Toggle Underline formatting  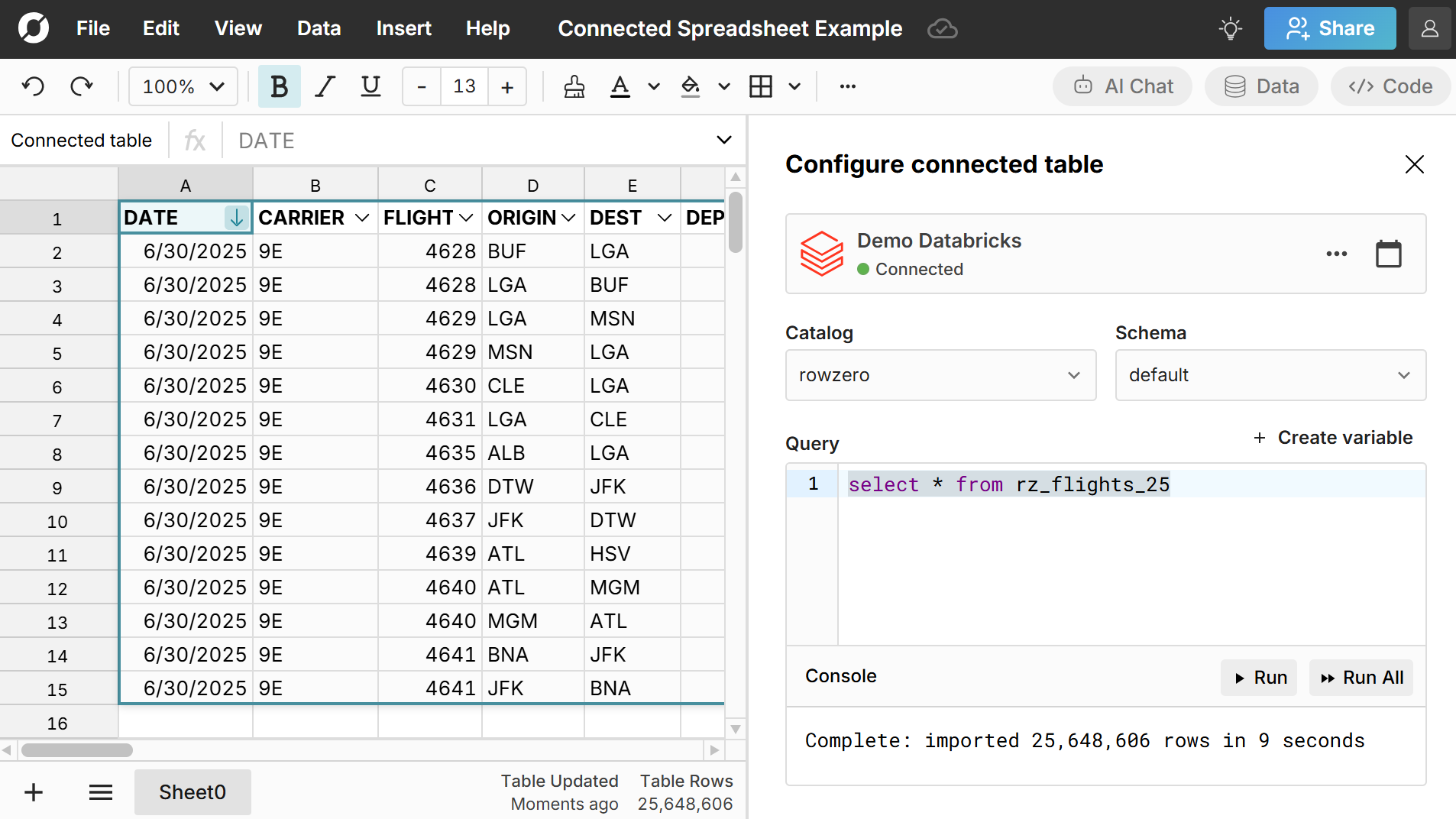pyautogui.click(x=370, y=86)
